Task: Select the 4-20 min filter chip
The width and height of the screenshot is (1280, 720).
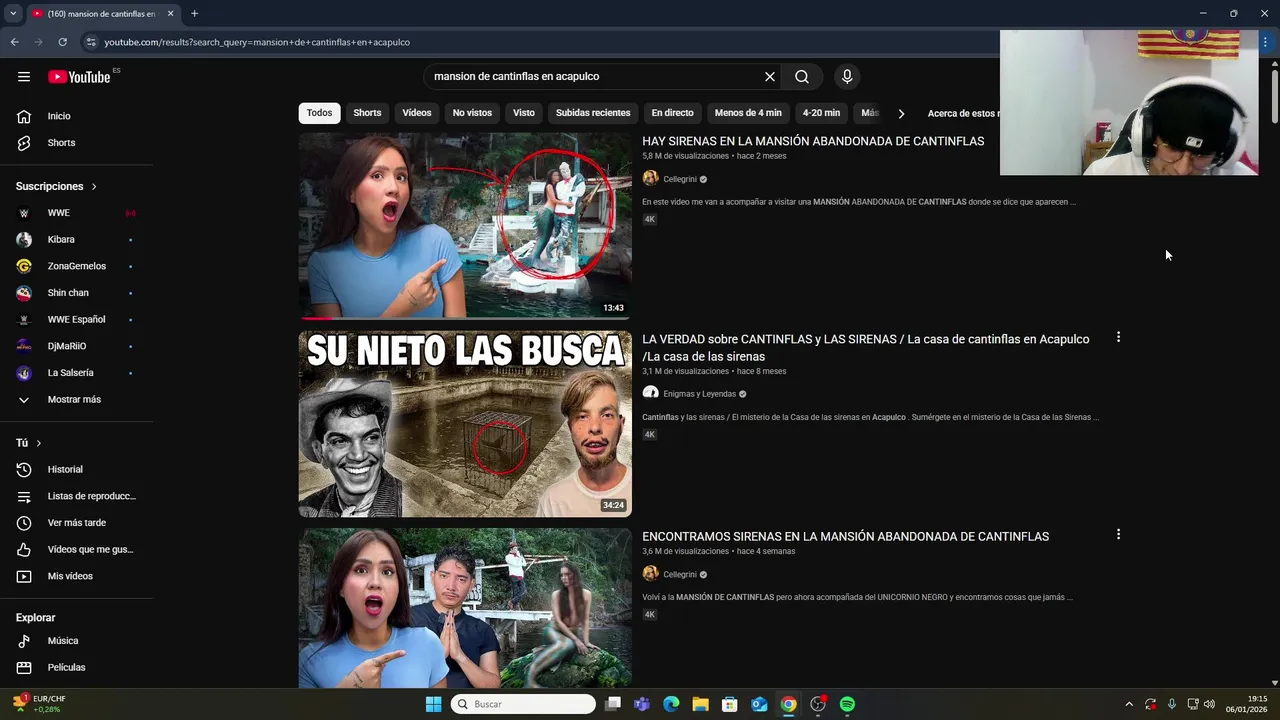Action: click(x=821, y=113)
